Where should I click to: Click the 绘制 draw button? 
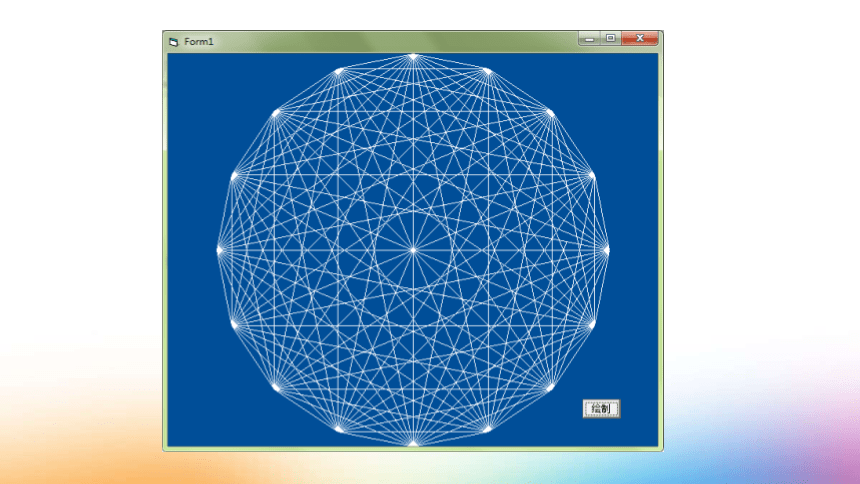601,409
